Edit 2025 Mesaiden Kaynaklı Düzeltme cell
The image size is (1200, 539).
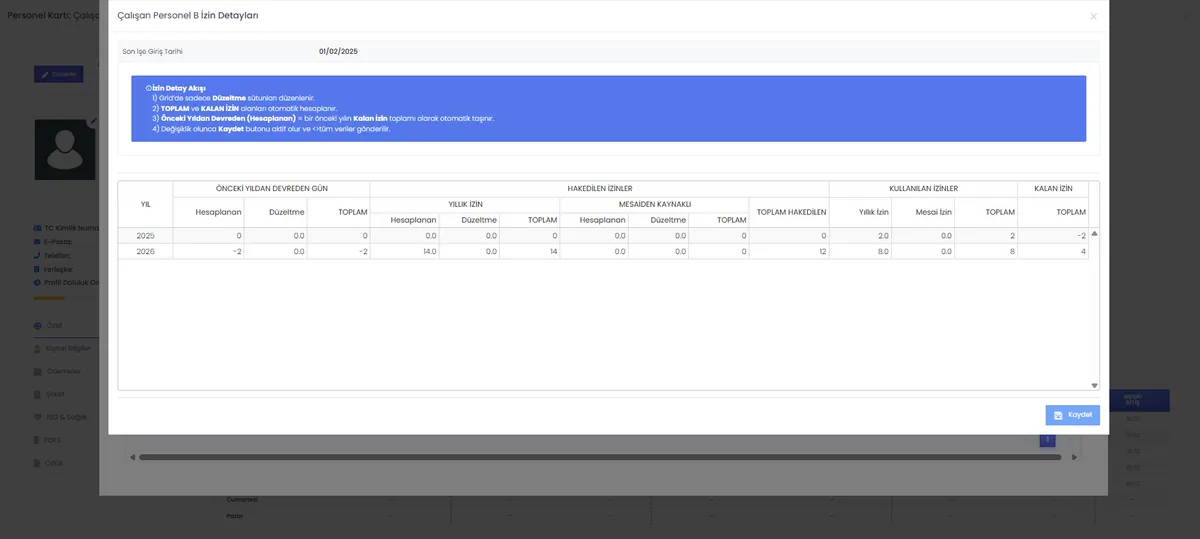click(659, 236)
